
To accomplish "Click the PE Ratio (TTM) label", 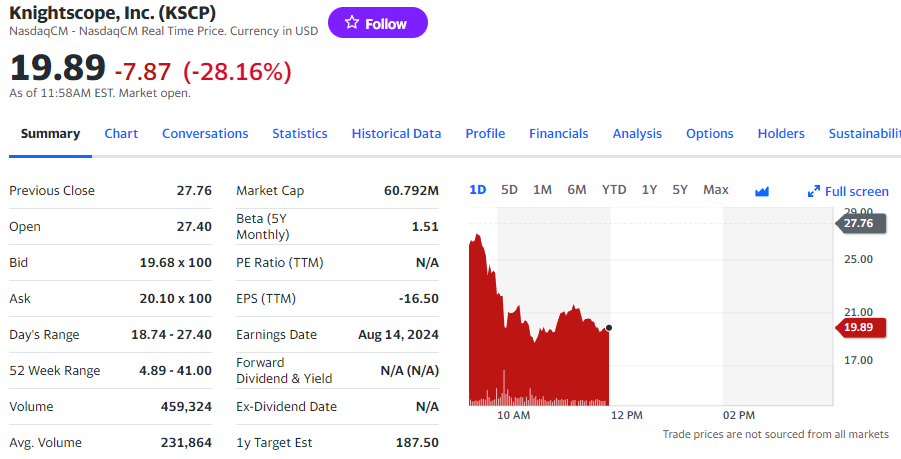I will tap(280, 263).
